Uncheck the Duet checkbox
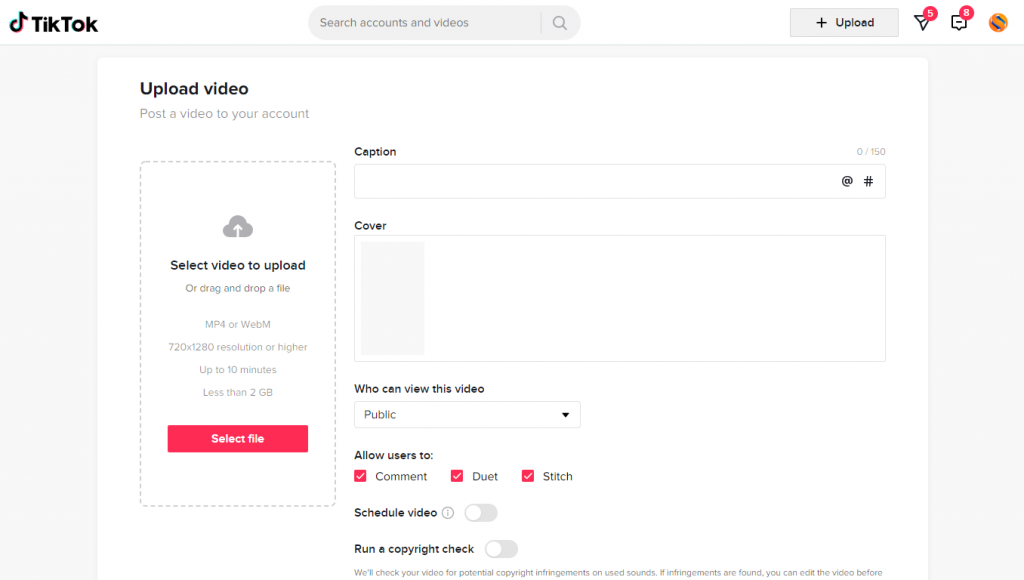 tap(457, 476)
